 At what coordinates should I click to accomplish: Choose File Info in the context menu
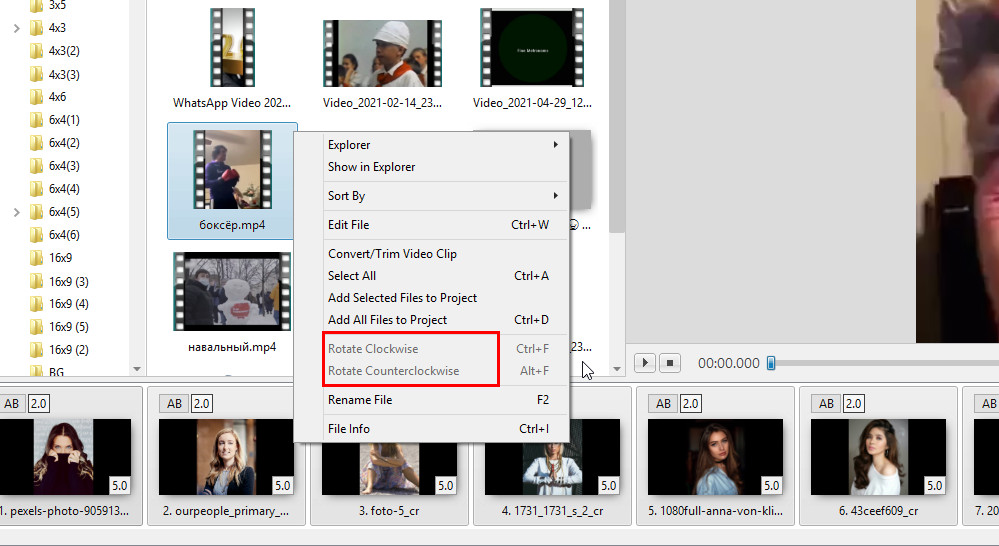click(349, 429)
